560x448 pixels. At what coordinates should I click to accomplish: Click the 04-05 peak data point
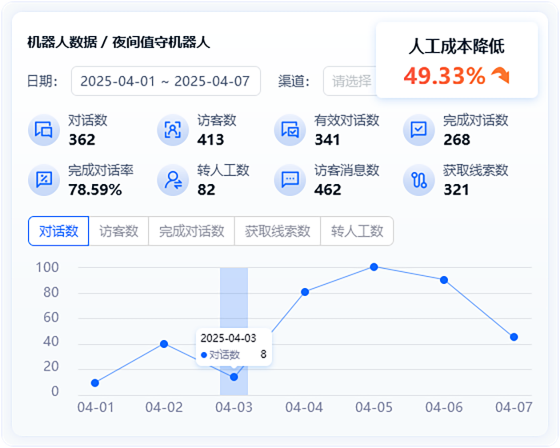coord(374,267)
